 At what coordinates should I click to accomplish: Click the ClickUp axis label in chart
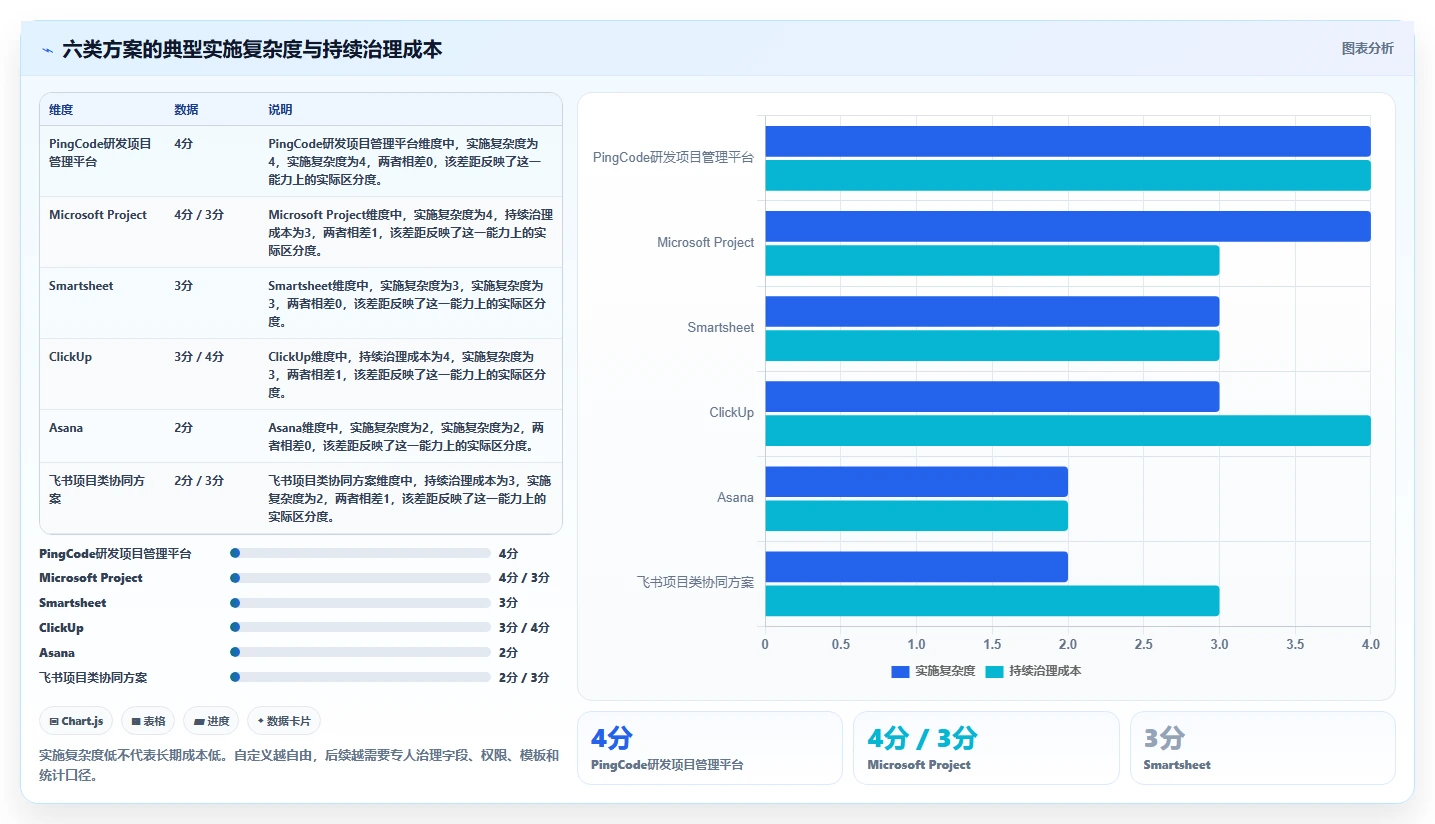tap(732, 413)
